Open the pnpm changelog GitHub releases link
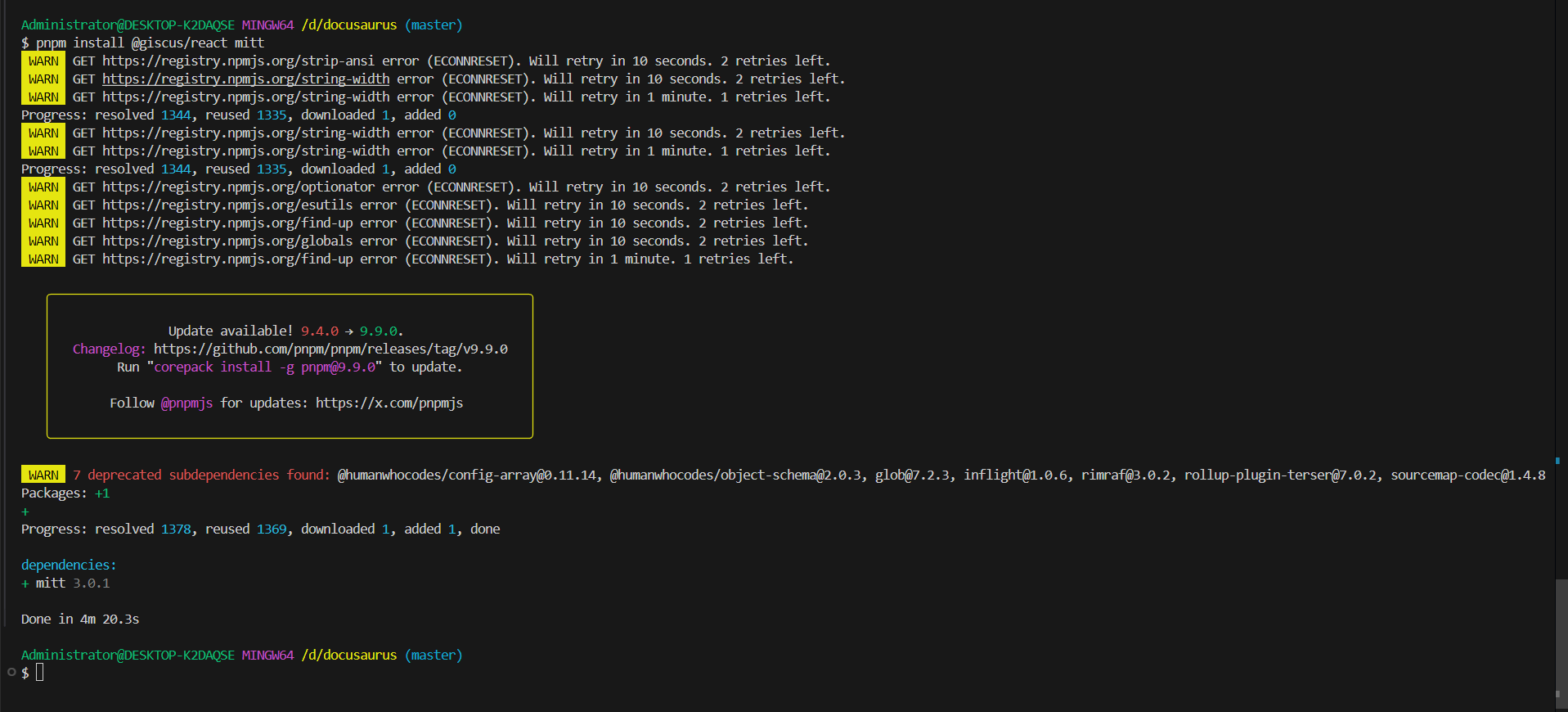Viewport: 1568px width, 712px height. pos(330,349)
